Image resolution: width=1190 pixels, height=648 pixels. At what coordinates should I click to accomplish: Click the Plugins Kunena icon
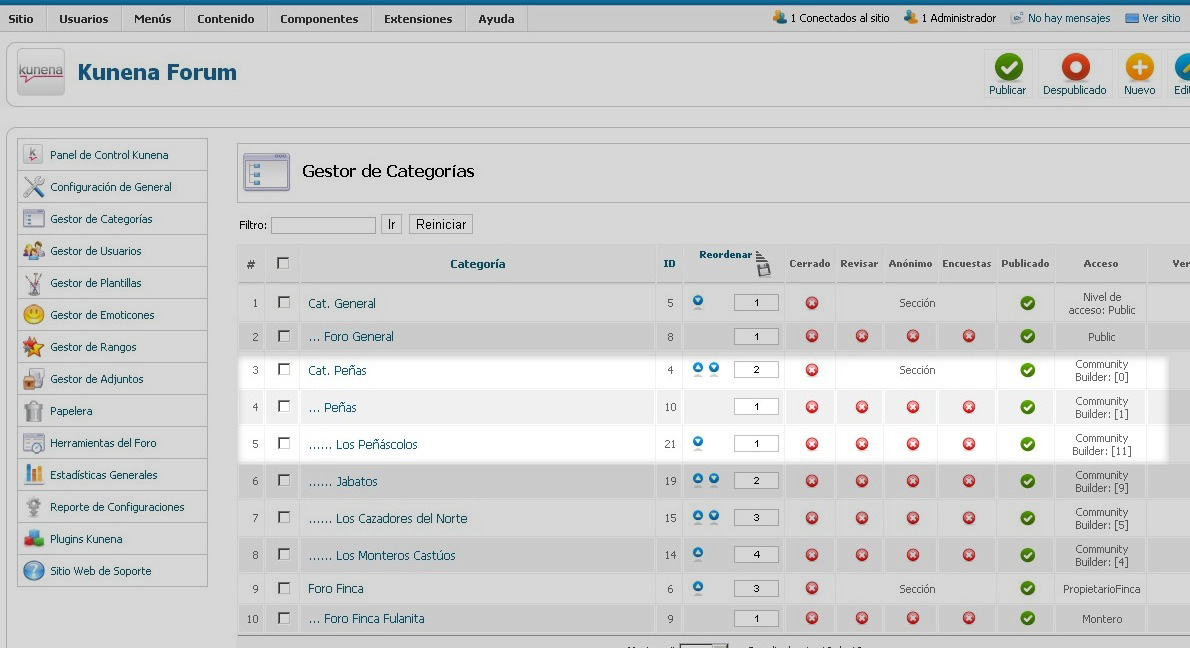click(33, 539)
